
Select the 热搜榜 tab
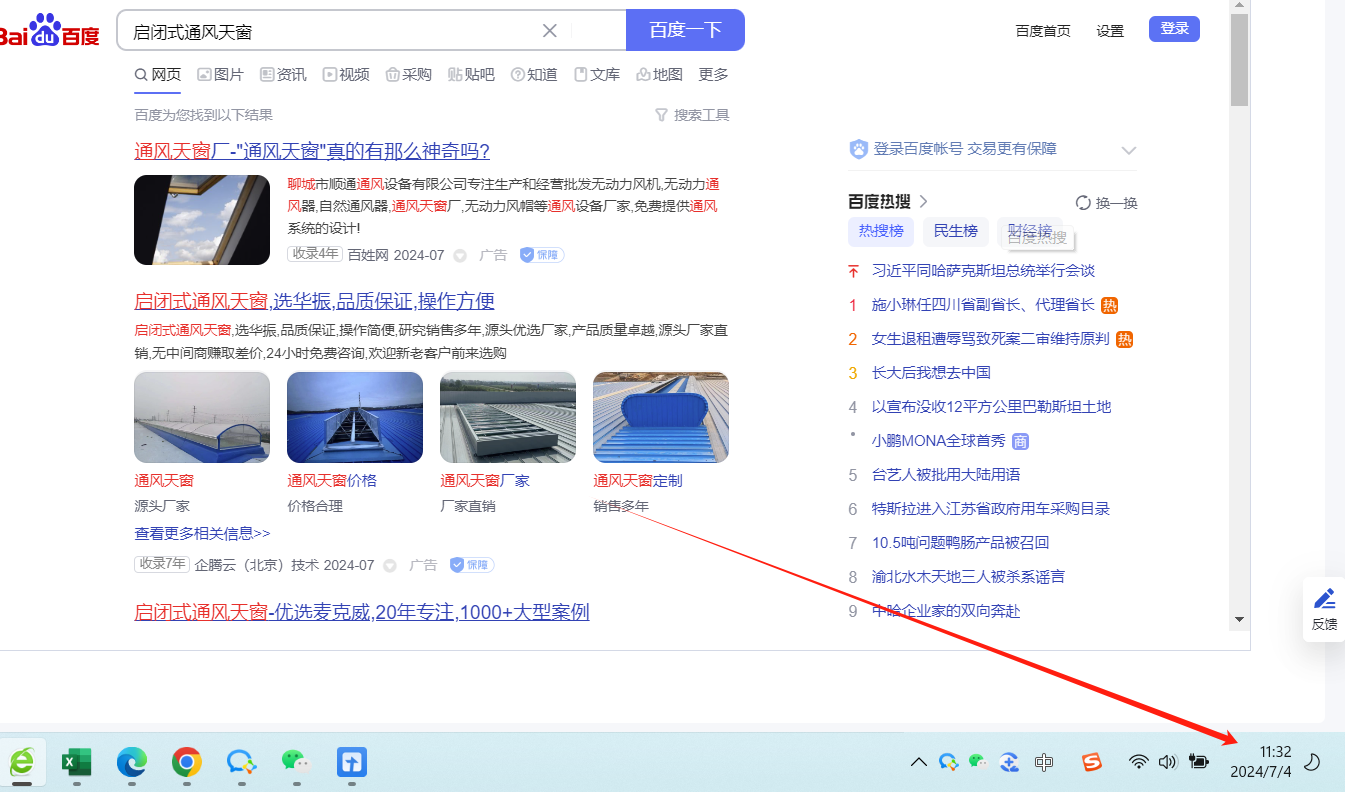tap(881, 231)
